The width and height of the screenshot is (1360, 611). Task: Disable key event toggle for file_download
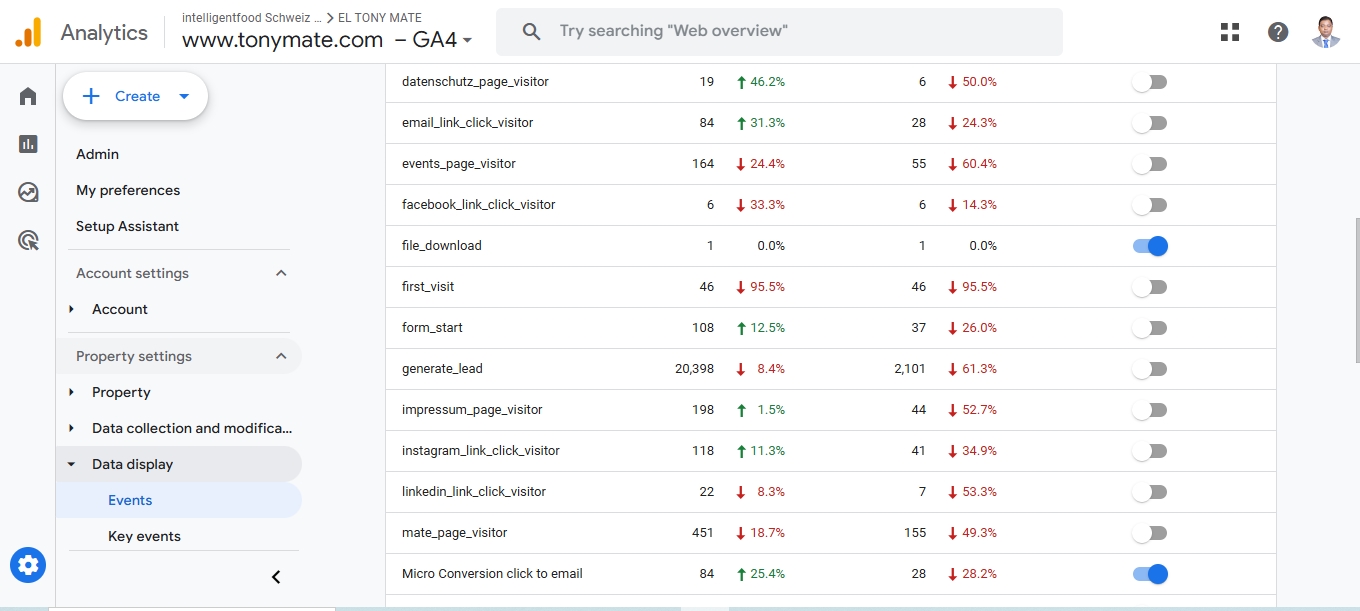pyautogui.click(x=1150, y=246)
